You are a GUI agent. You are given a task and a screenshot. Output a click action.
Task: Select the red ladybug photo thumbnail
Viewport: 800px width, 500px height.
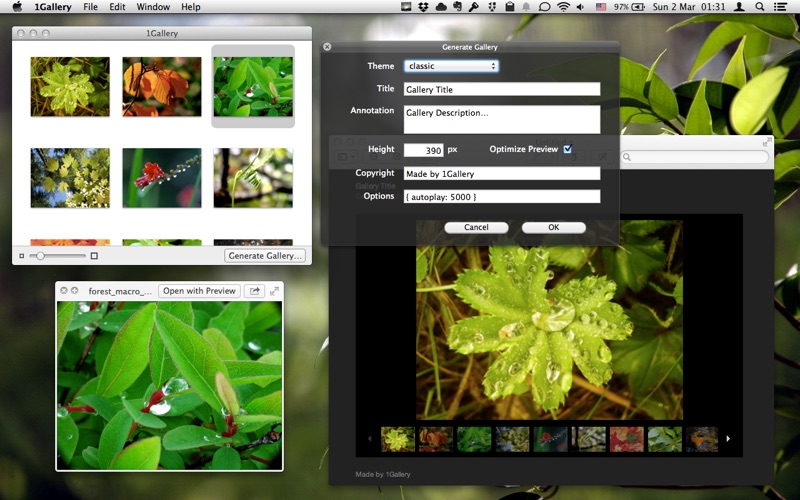161,177
